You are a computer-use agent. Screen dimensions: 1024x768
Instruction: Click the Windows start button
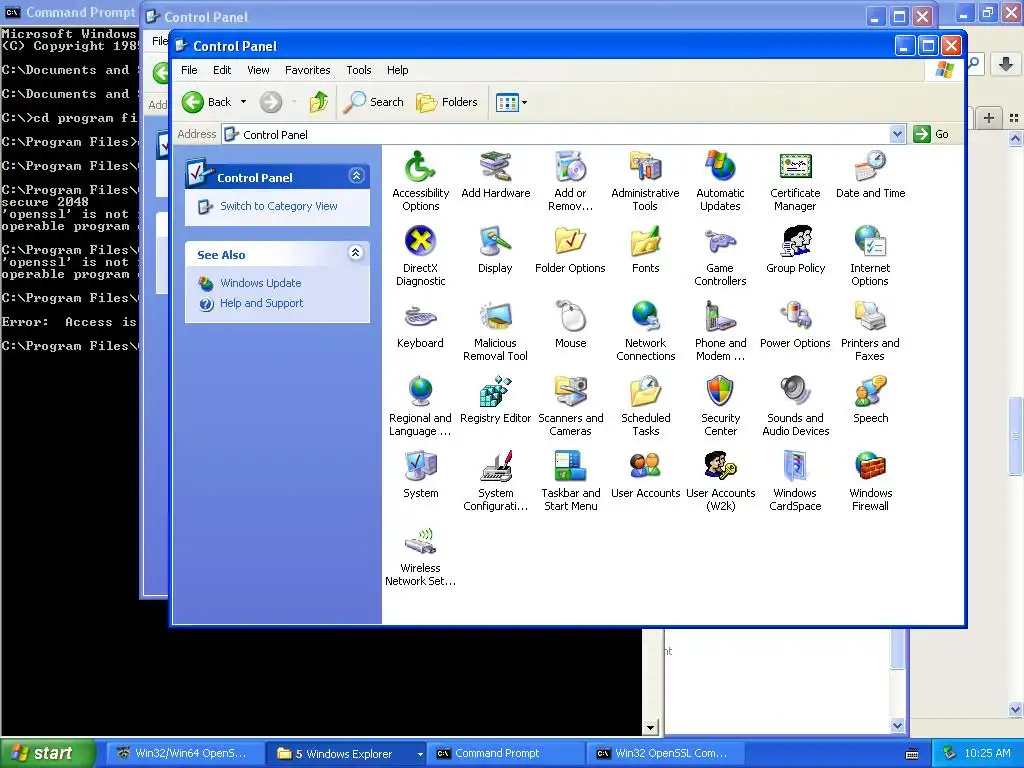click(x=46, y=754)
